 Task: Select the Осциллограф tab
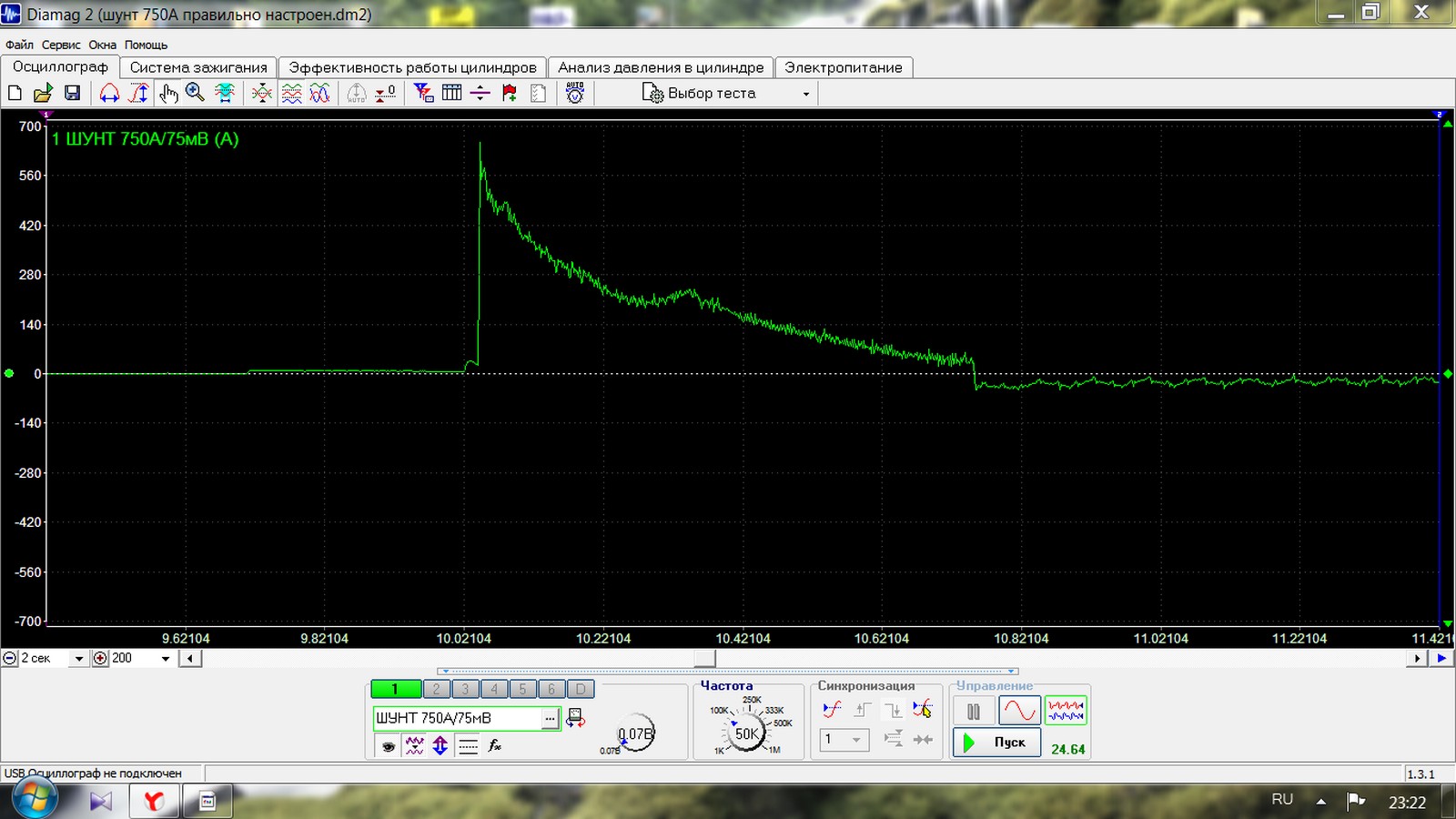point(60,66)
